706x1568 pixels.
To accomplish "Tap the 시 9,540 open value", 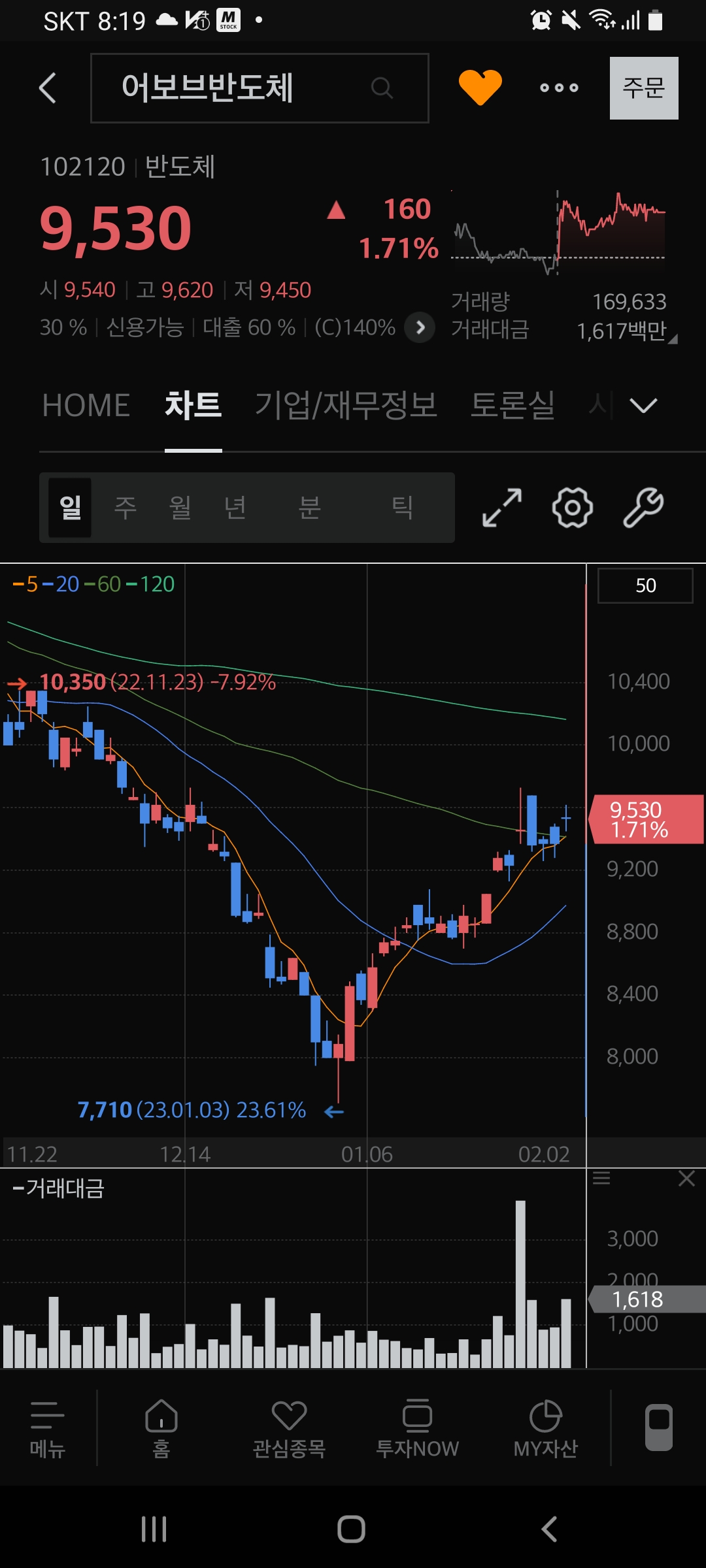I will pyautogui.click(x=78, y=290).
